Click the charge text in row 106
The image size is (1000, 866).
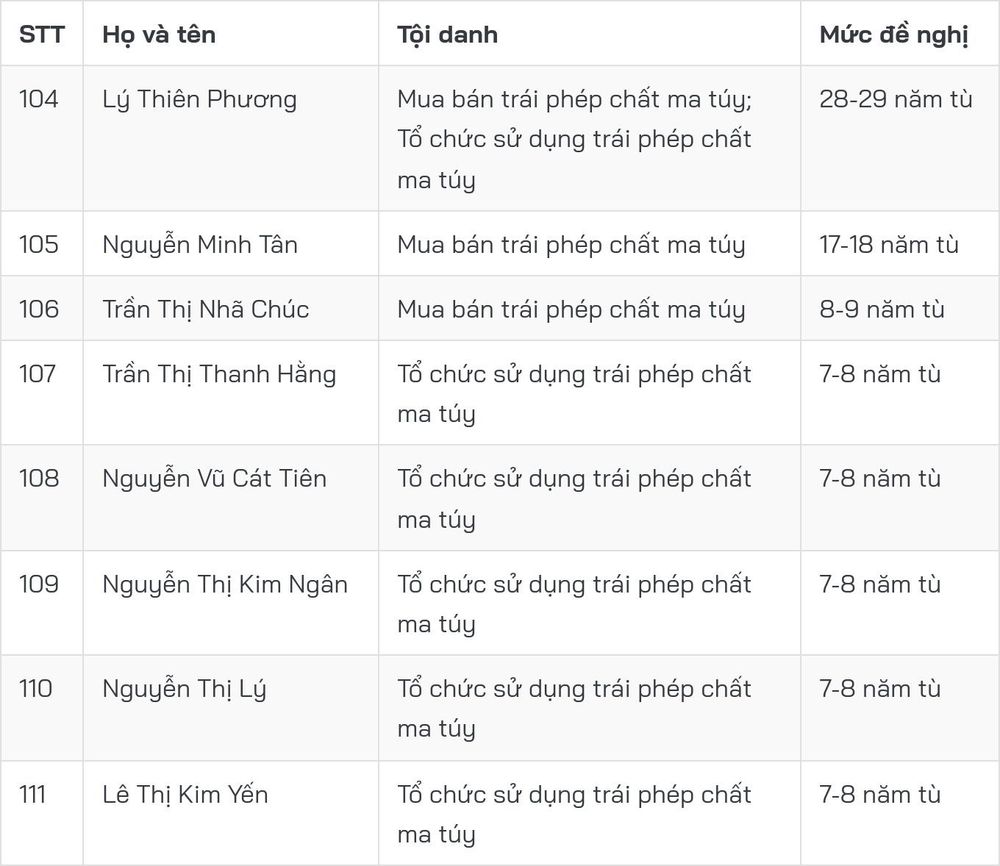(x=571, y=309)
